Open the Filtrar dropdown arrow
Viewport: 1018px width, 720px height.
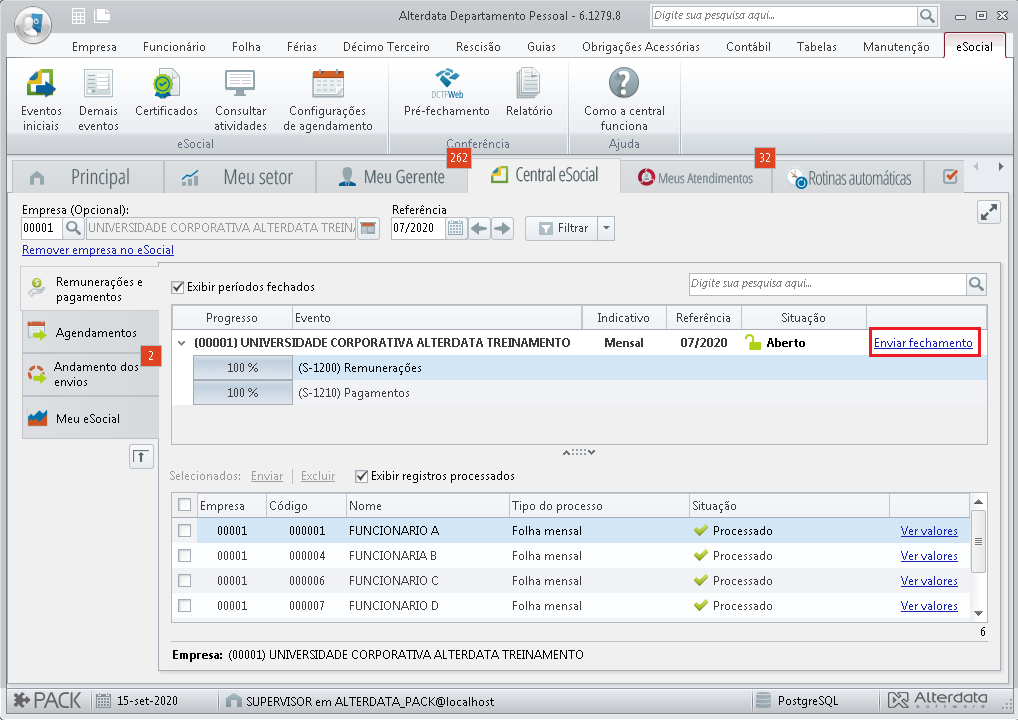606,228
